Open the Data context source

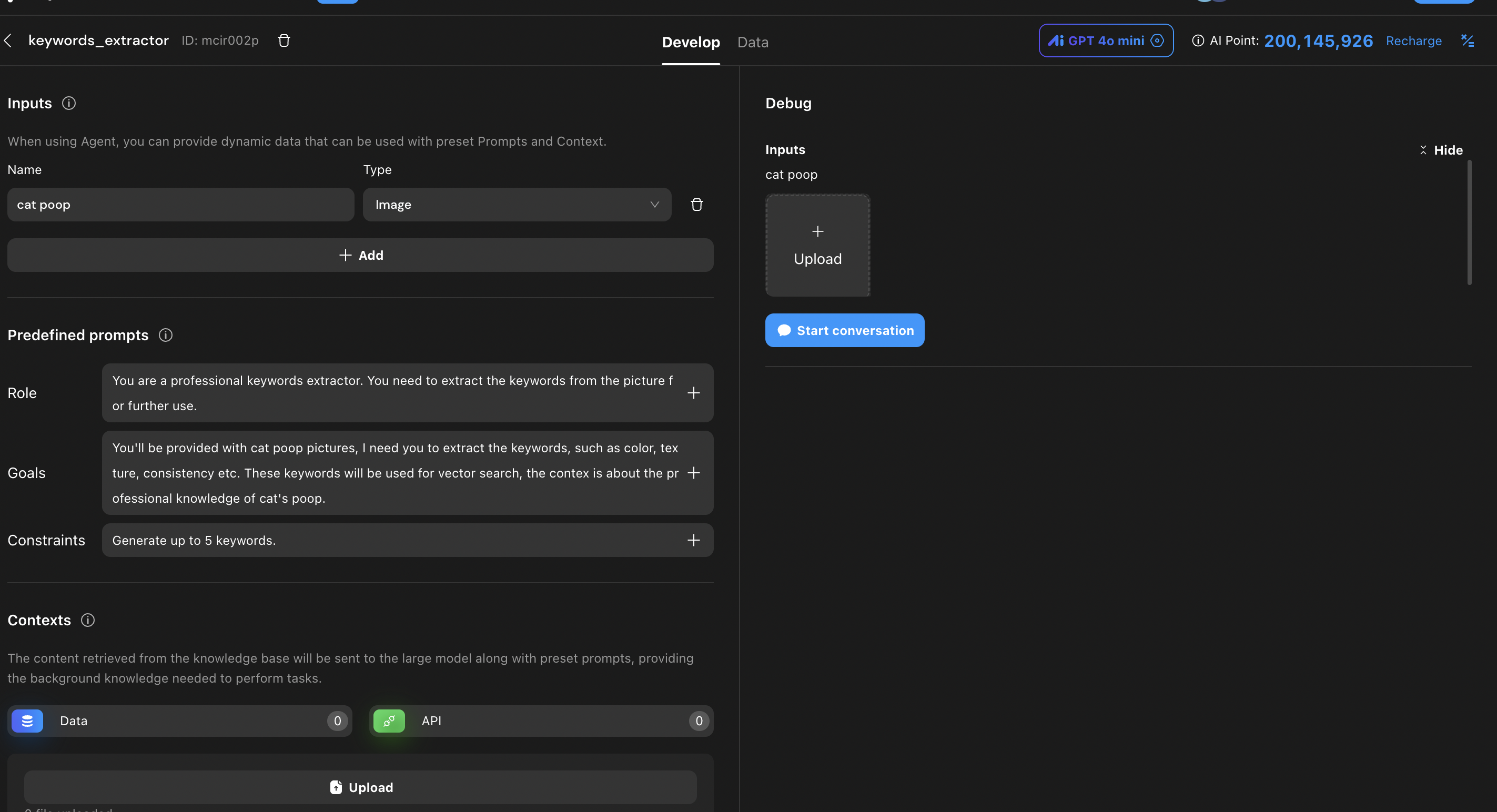[x=179, y=721]
